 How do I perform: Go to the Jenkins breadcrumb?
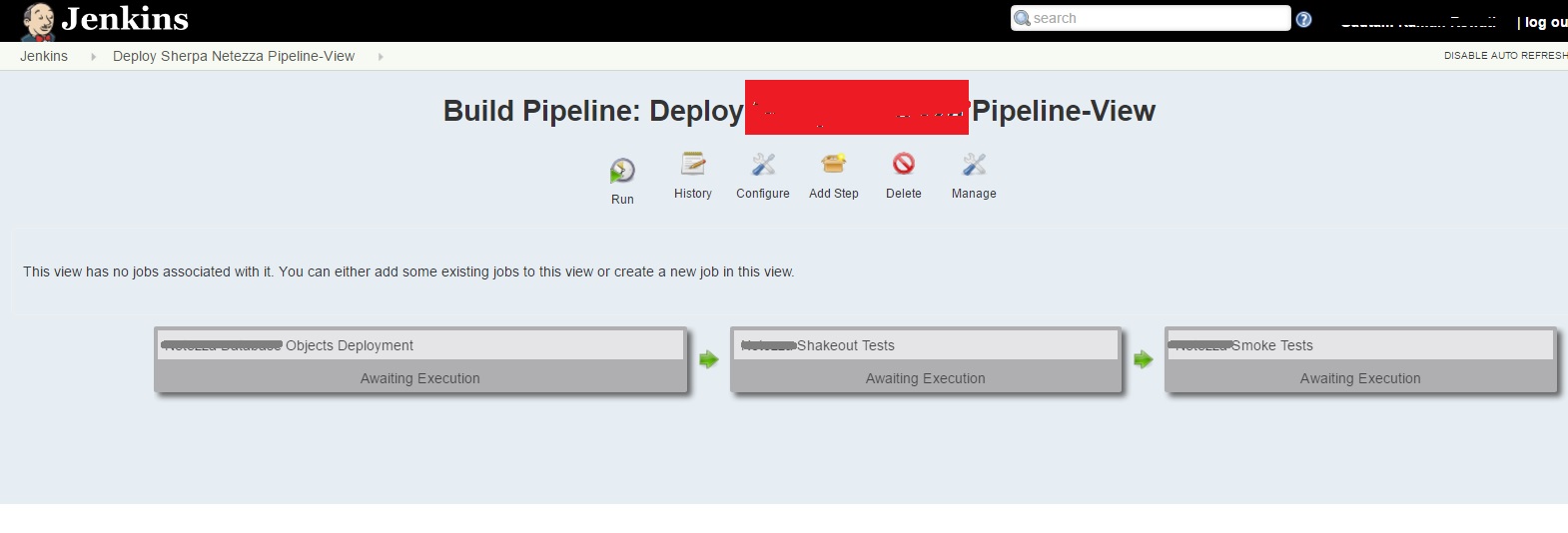(x=44, y=56)
